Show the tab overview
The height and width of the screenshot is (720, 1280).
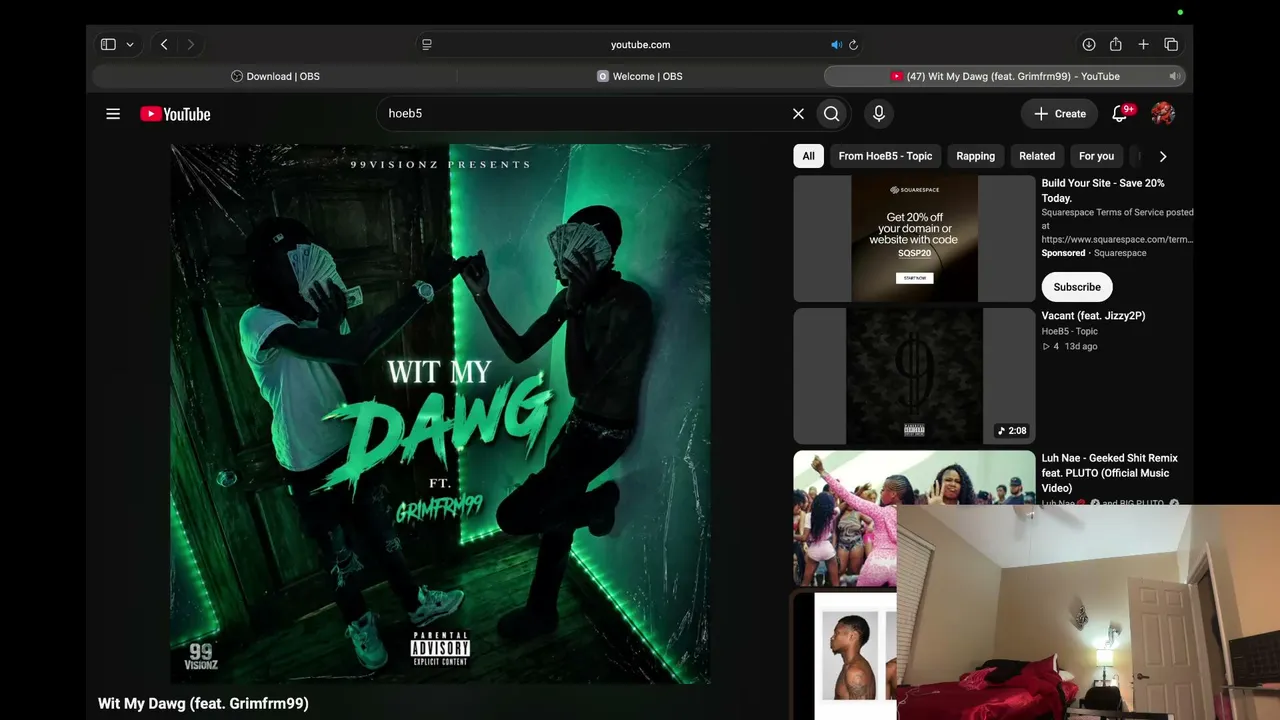click(1171, 44)
